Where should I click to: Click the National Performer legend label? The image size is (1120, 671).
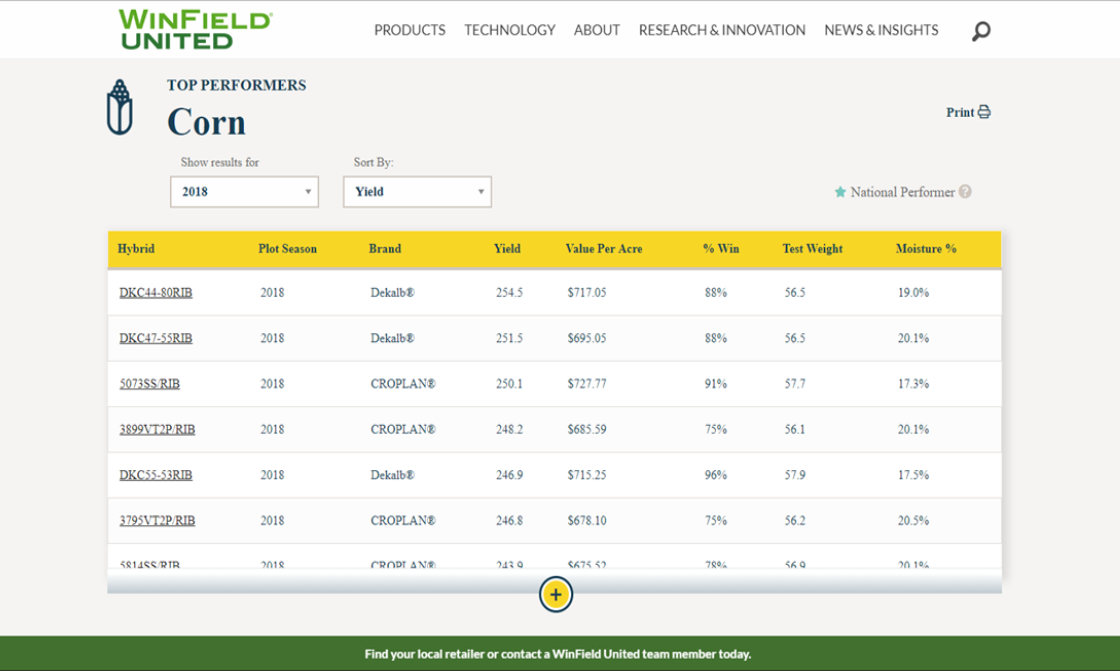pyautogui.click(x=902, y=192)
